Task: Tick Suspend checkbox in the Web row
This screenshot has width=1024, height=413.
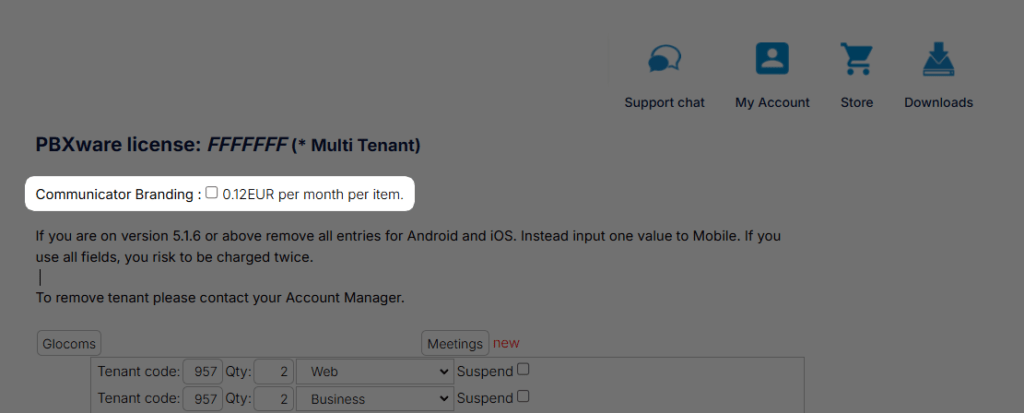Action: 523,369
